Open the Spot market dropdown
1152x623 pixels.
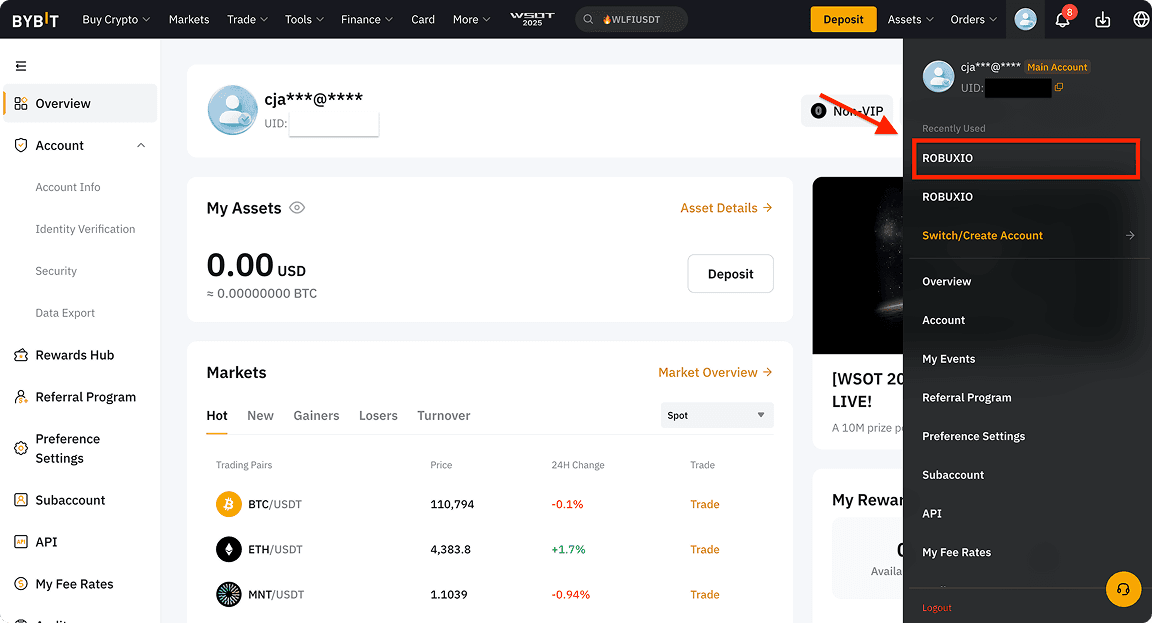[717, 415]
